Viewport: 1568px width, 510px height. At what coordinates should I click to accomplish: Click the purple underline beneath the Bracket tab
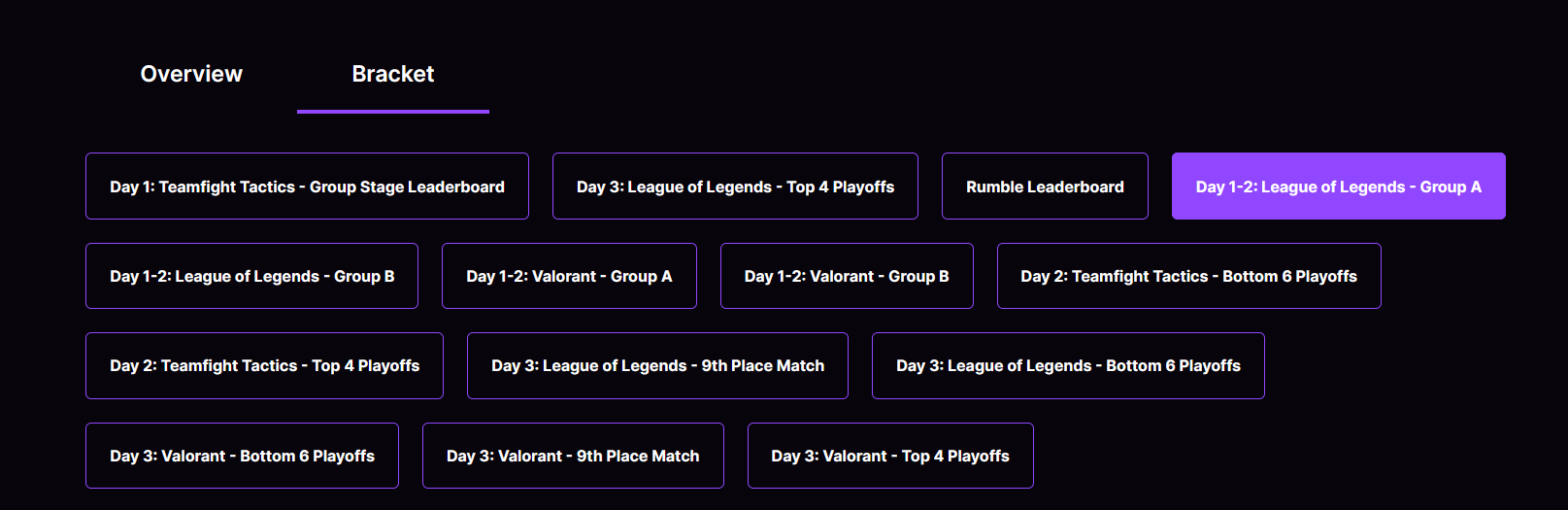392,112
